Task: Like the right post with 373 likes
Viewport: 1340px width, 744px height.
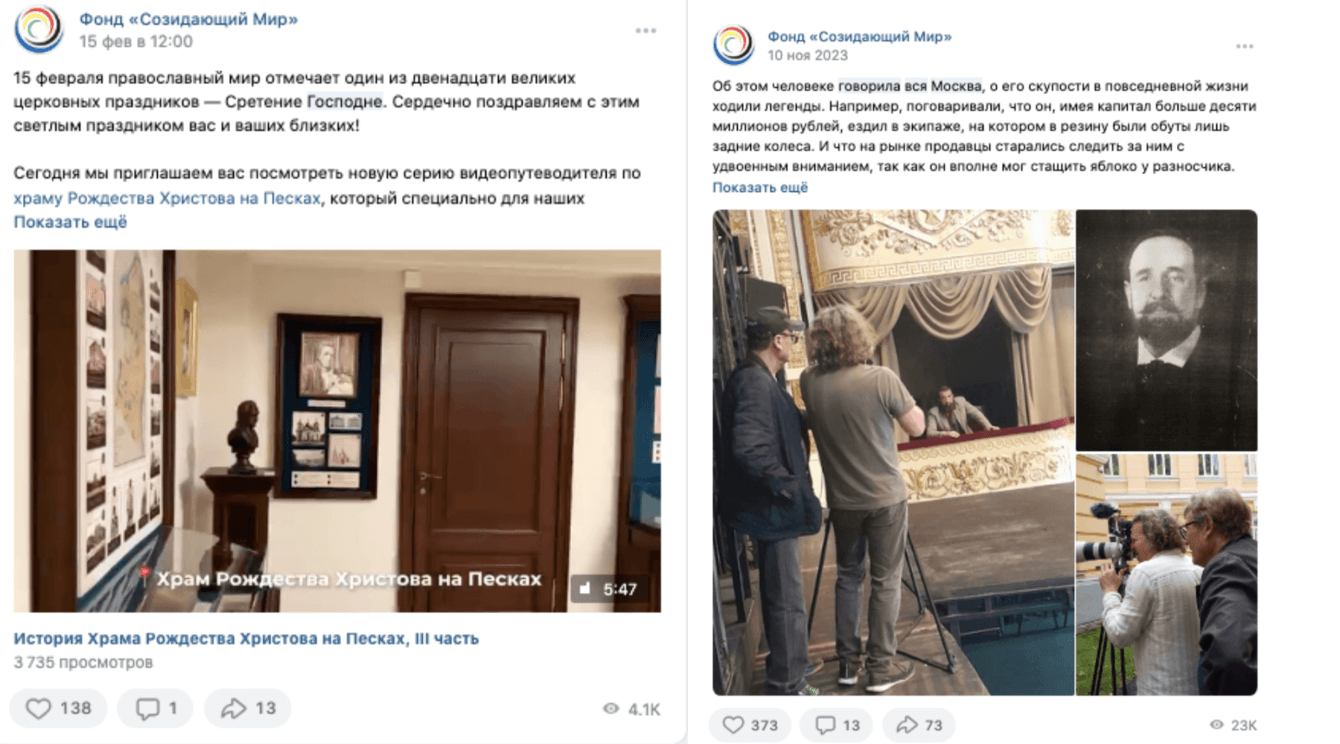Action: pyautogui.click(x=750, y=725)
